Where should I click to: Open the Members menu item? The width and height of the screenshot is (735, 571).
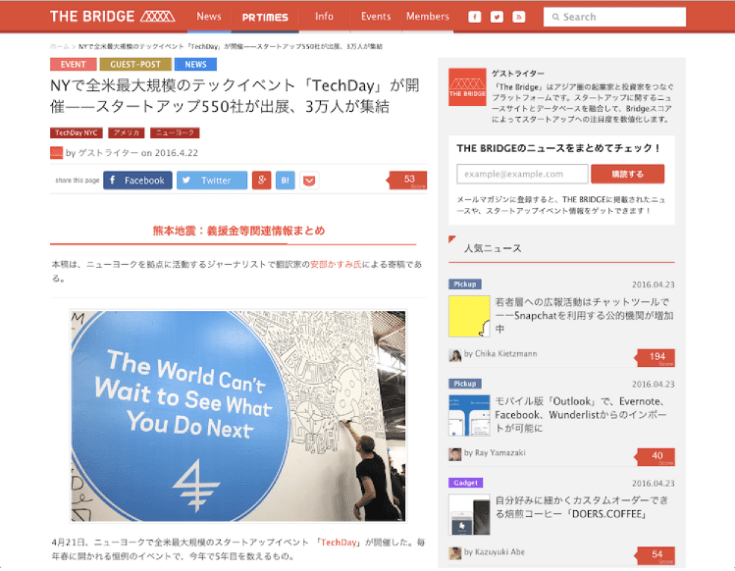(428, 17)
